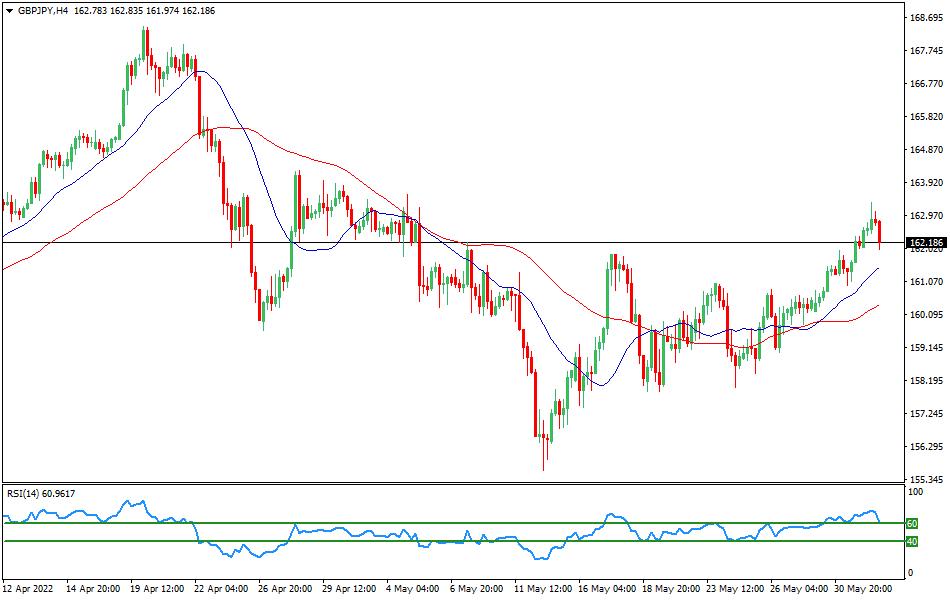
Task: Click the 168.695 price axis label
Action: pyautogui.click(x=927, y=19)
